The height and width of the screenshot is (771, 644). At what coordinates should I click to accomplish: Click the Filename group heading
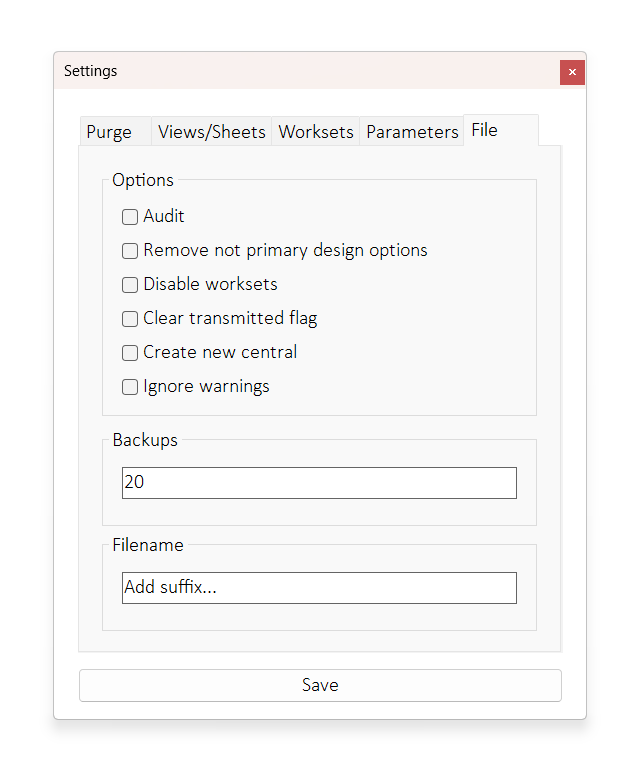[148, 545]
